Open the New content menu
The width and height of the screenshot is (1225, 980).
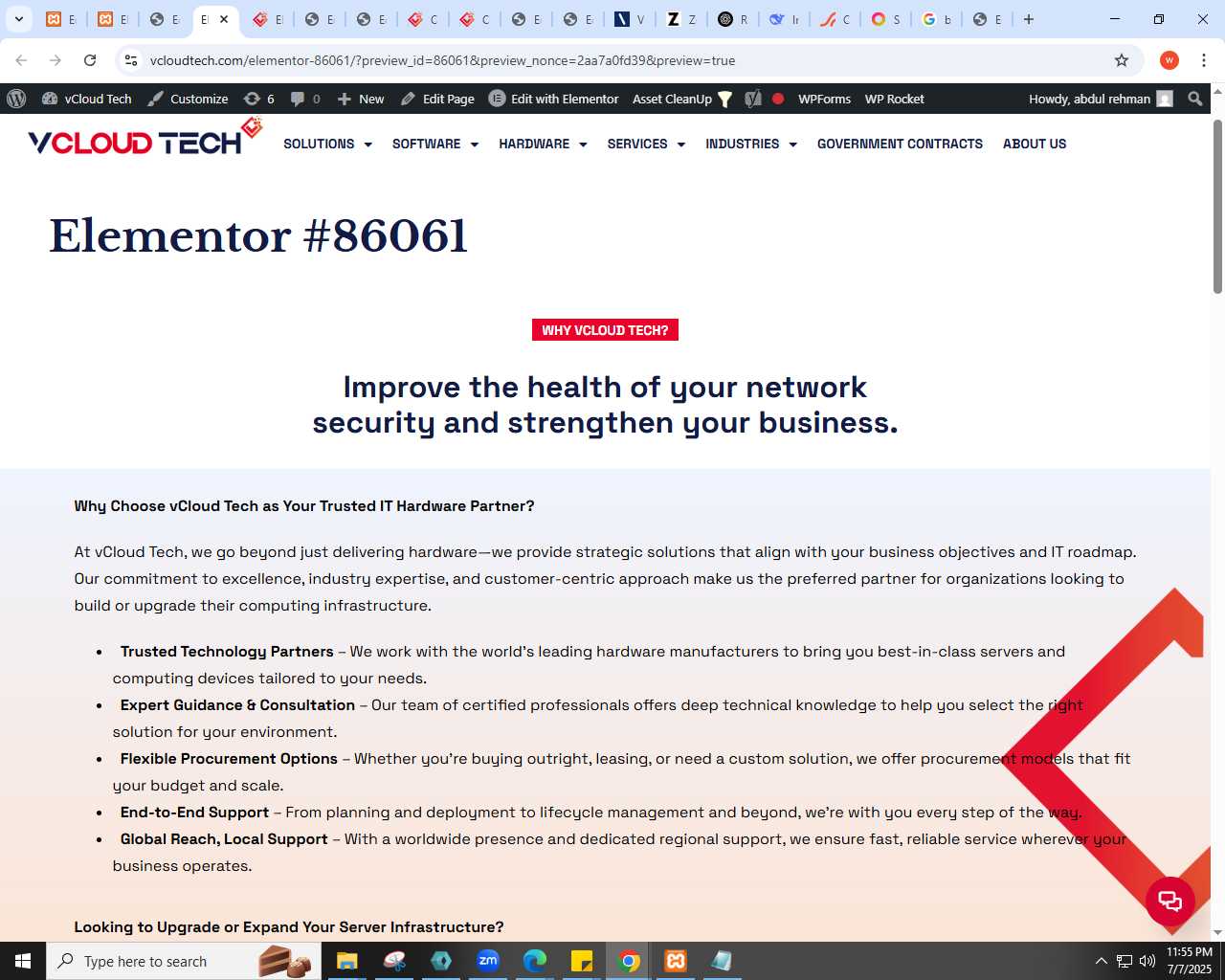(x=361, y=99)
